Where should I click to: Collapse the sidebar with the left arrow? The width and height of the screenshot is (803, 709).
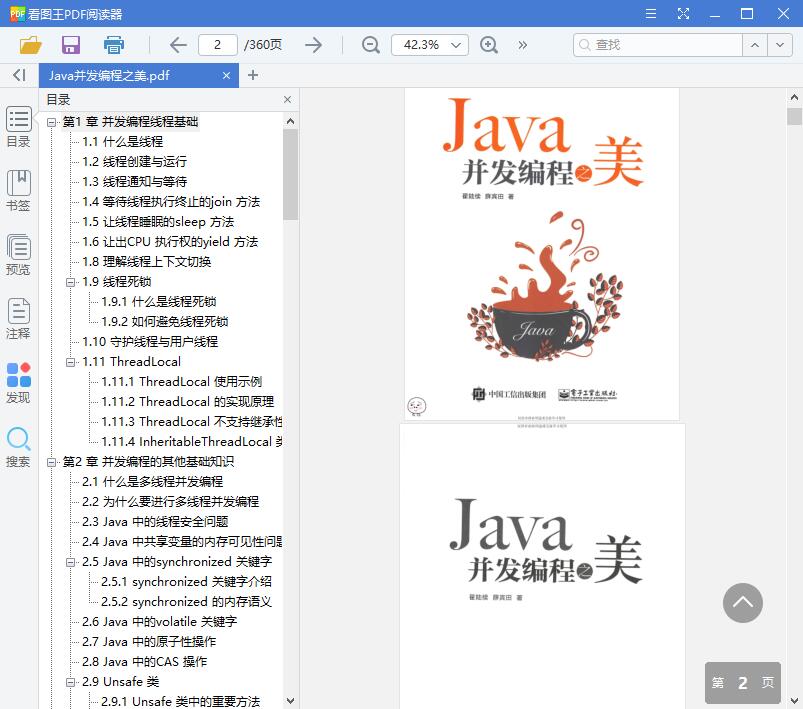coord(19,75)
